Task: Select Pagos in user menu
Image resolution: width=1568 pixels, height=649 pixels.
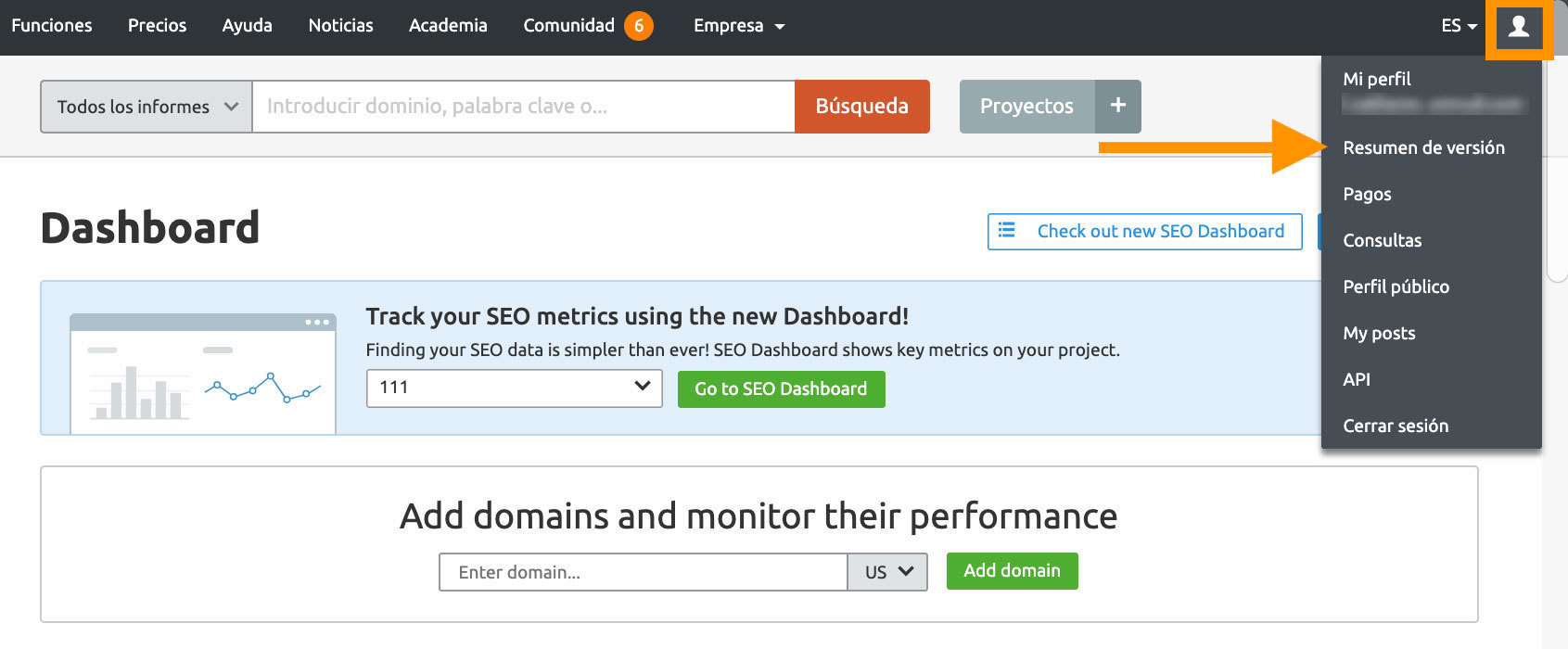Action: point(1367,194)
